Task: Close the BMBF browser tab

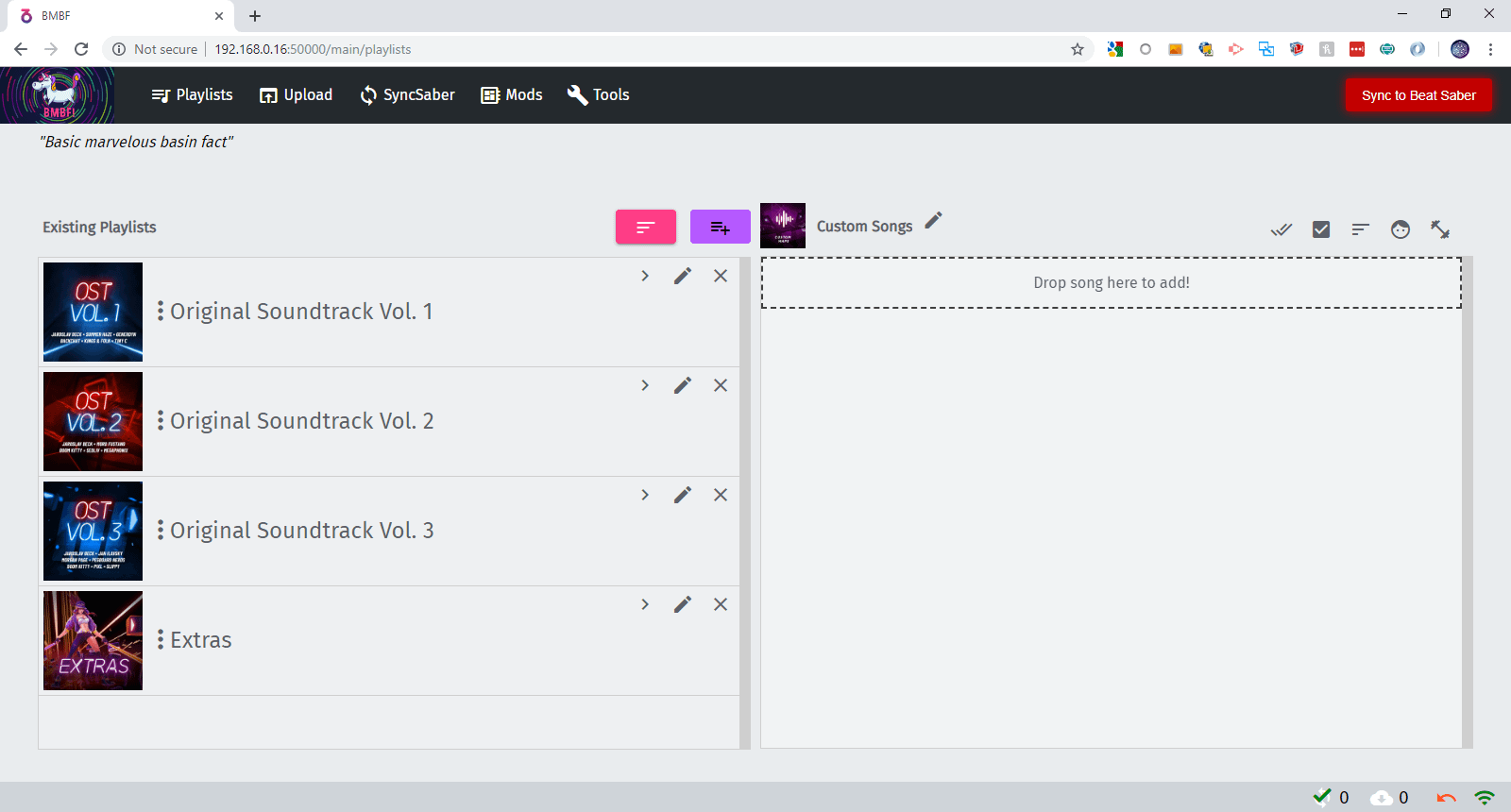Action: (219, 16)
